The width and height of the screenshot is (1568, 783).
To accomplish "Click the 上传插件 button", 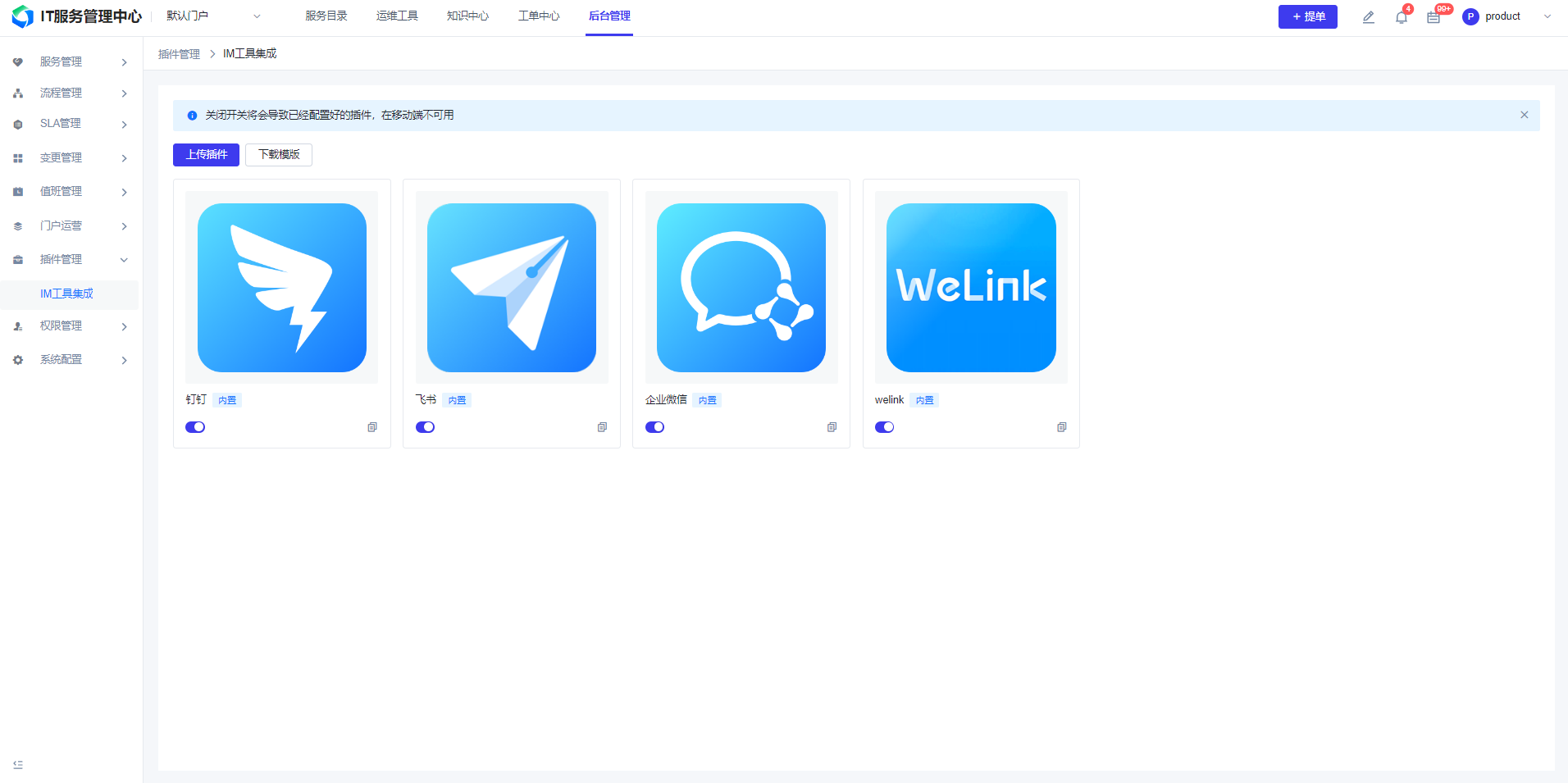I will pos(206,155).
